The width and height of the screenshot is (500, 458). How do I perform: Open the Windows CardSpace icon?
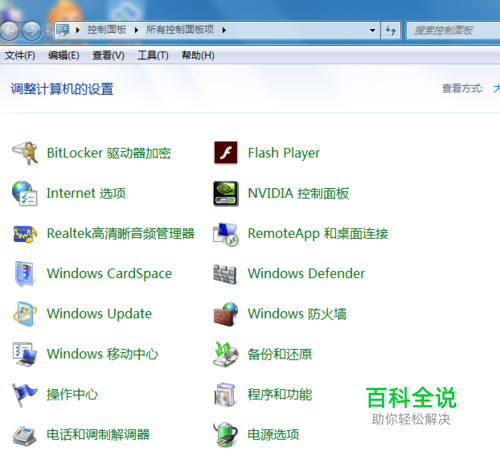24,274
